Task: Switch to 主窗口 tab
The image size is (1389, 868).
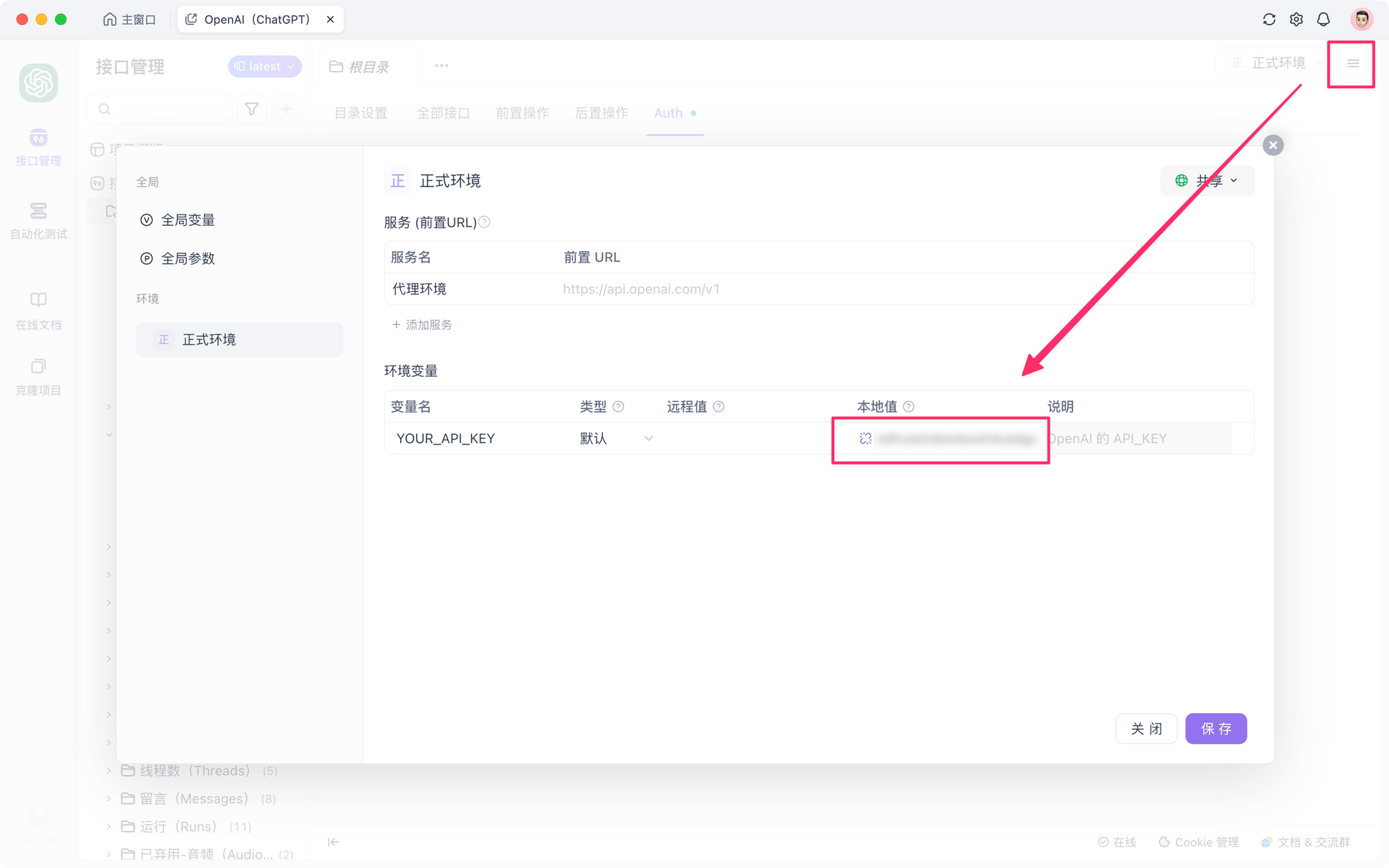Action: pyautogui.click(x=130, y=19)
